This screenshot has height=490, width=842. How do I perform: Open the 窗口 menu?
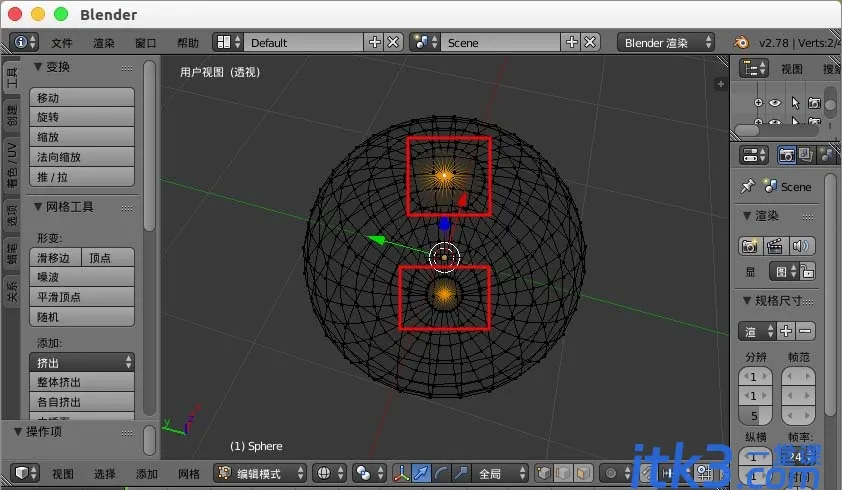146,42
